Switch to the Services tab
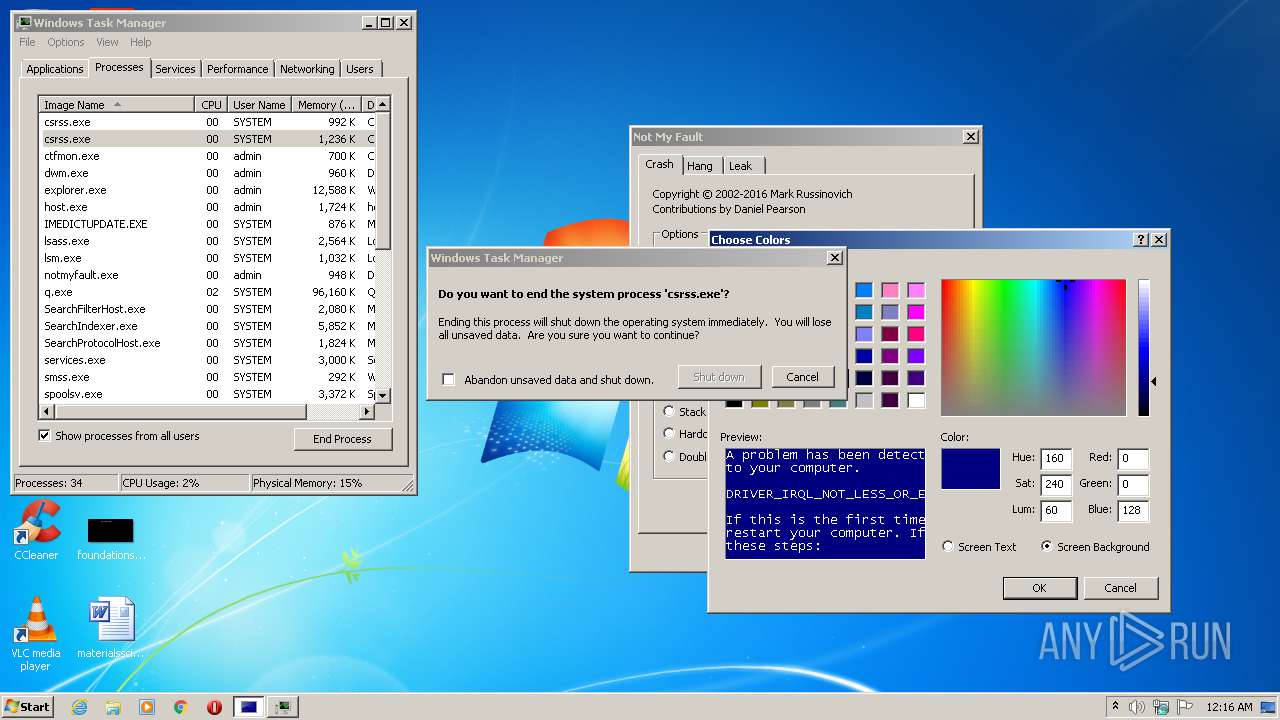This screenshot has width=1280, height=720. tap(175, 69)
